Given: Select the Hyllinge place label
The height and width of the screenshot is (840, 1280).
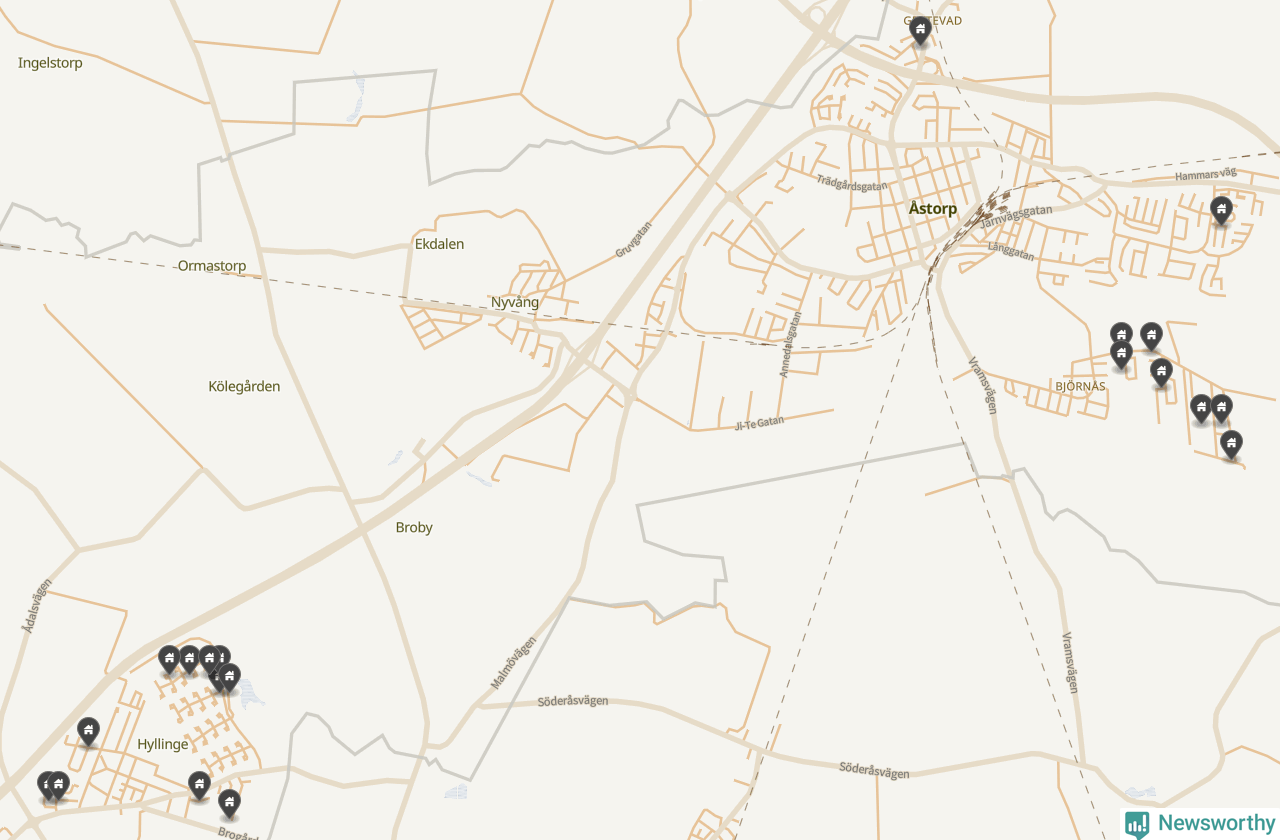Looking at the screenshot, I should pos(162,744).
